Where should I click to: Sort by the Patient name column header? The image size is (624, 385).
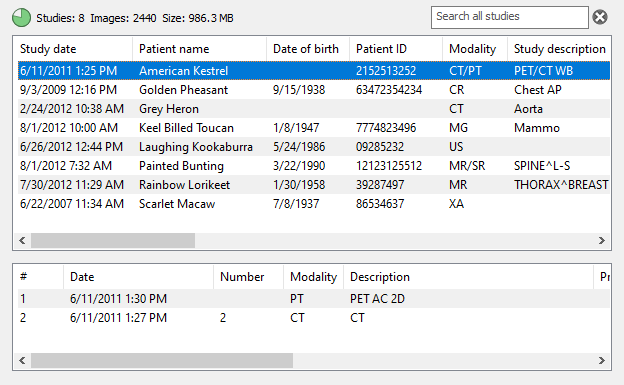pyautogui.click(x=199, y=49)
